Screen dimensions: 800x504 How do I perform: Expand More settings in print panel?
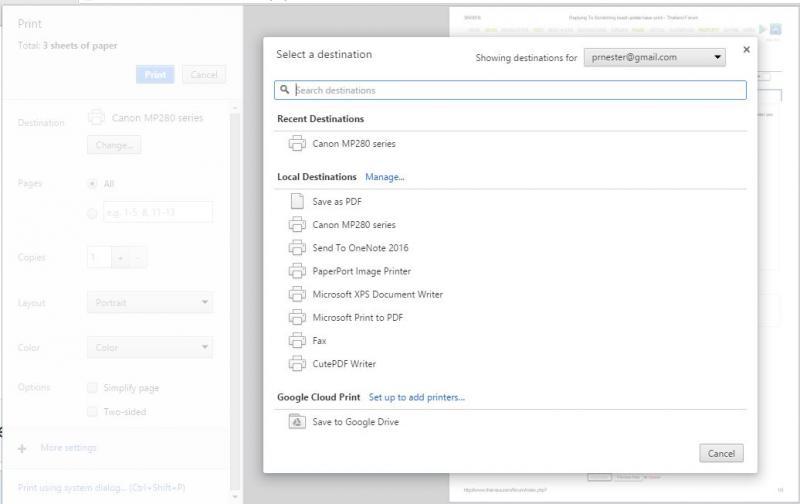pos(68,448)
